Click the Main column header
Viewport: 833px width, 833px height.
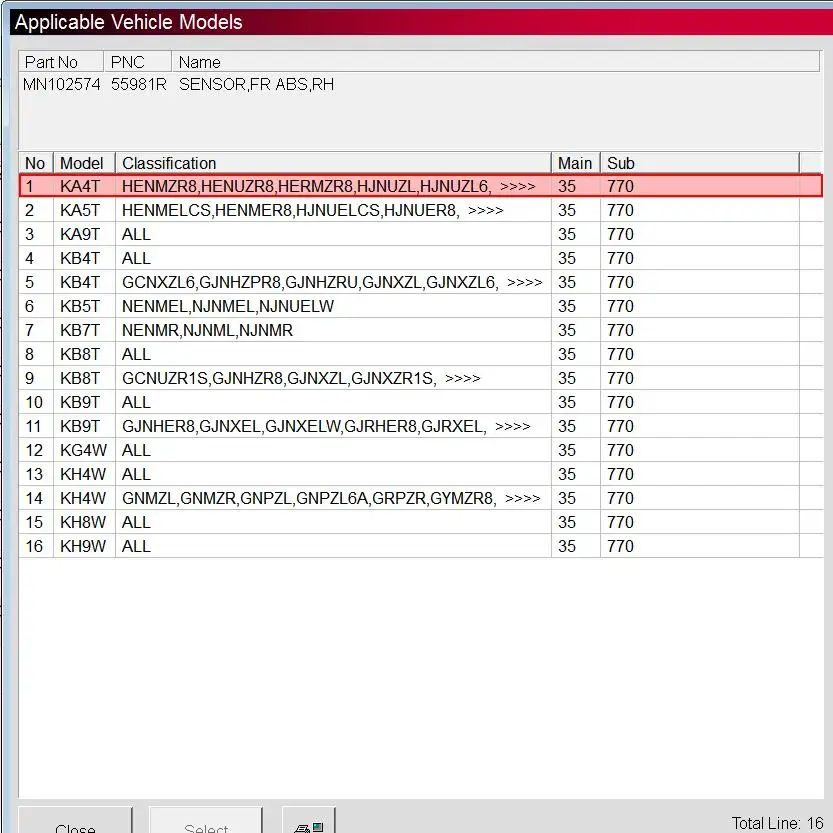(x=576, y=163)
